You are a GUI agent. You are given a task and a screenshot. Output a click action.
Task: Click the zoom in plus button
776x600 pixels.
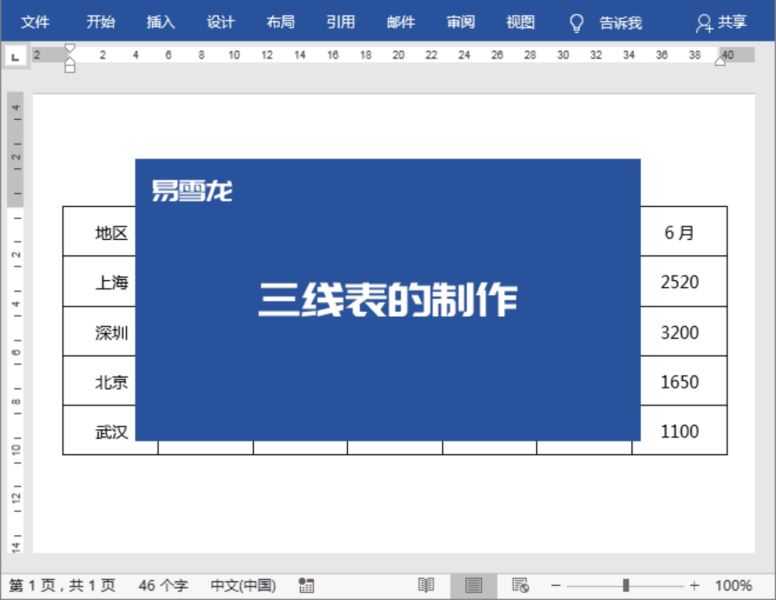[x=694, y=586]
